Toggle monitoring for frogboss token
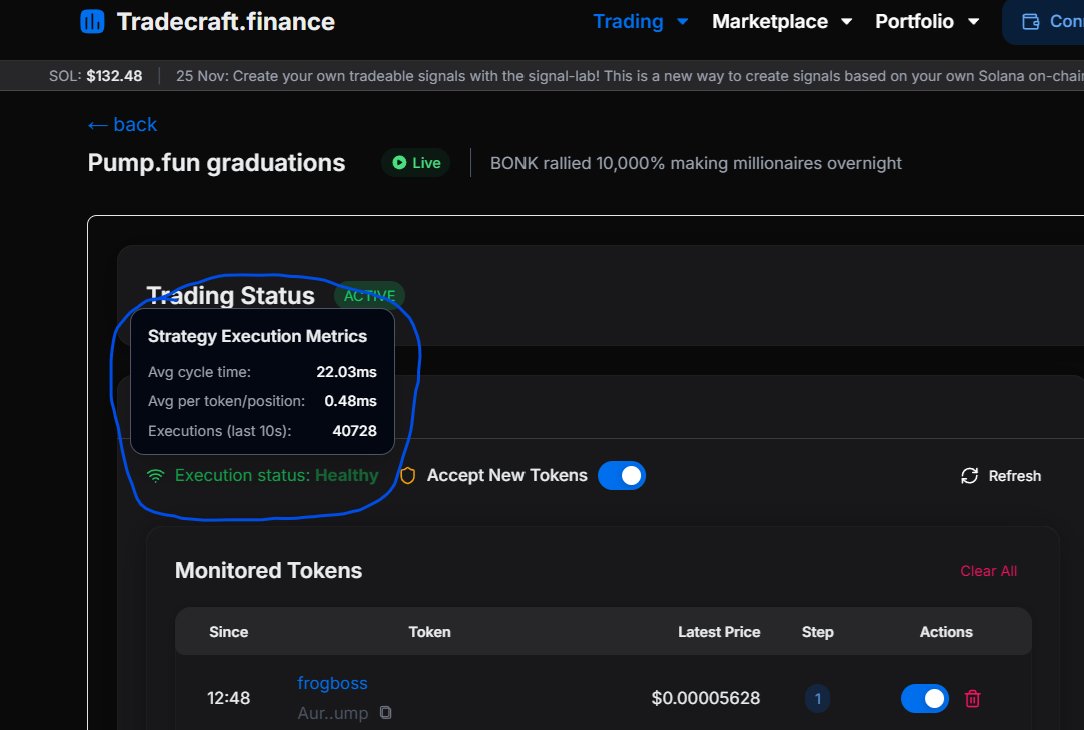Viewport: 1084px width, 730px height. click(x=924, y=698)
